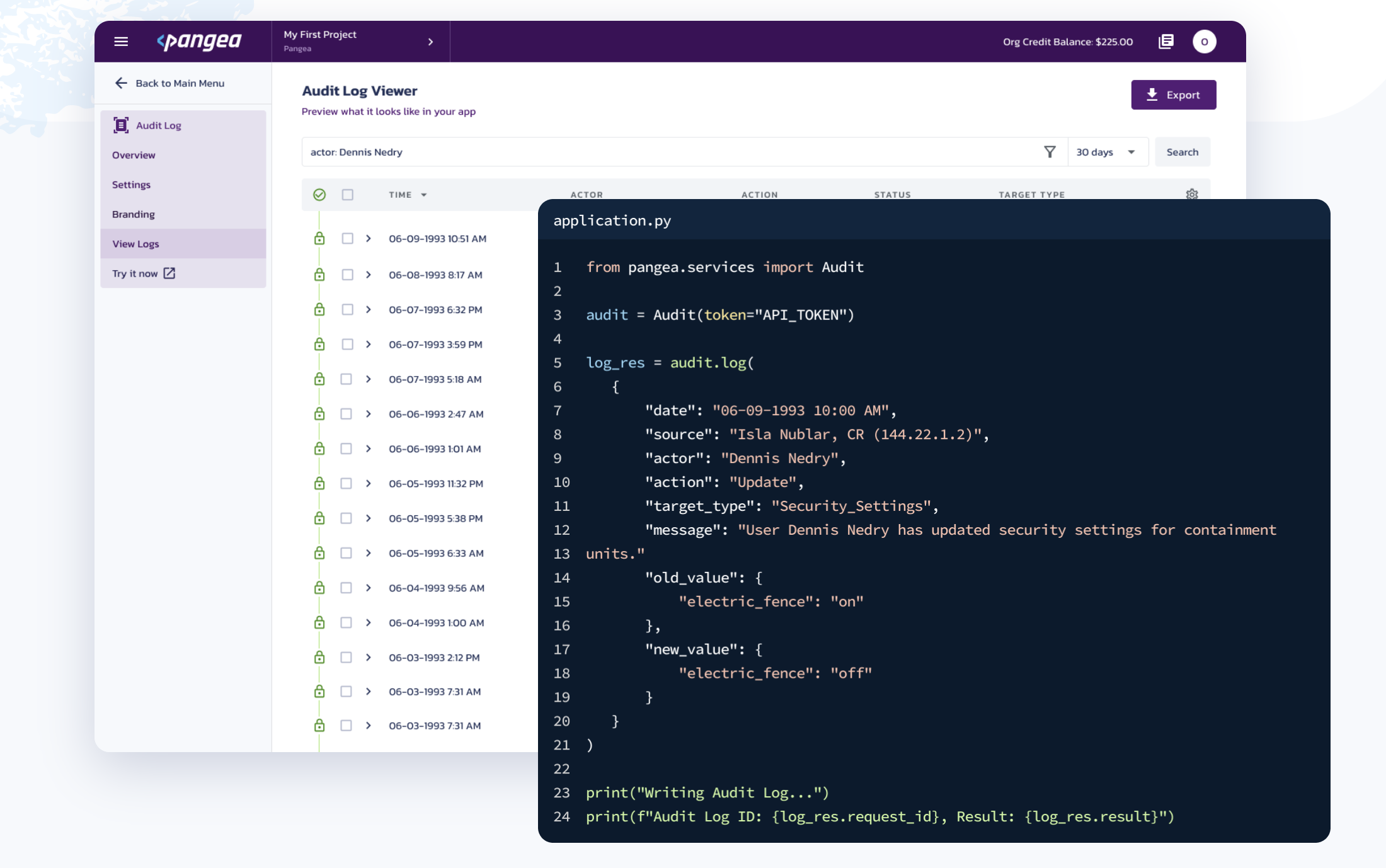Click the Audit Log service icon
Screen dimensions: 1386x868
[x=121, y=125]
